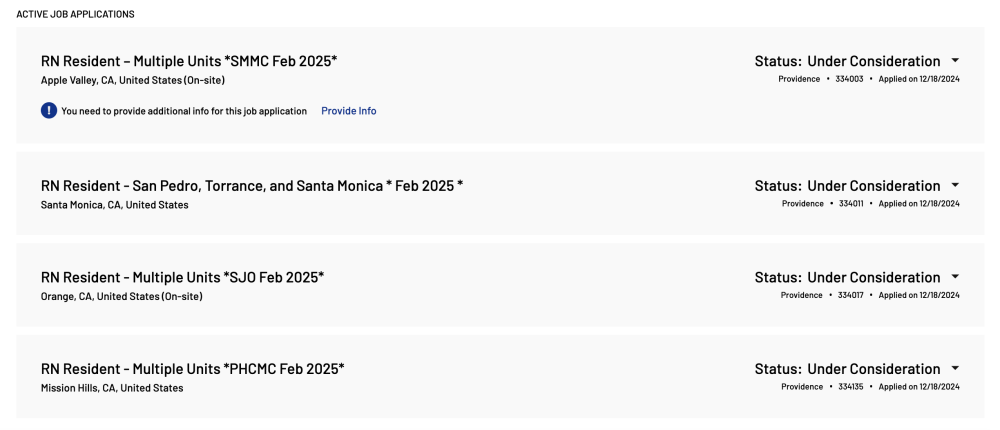Click job ID 334003 details
The height and width of the screenshot is (430, 1000).
click(848, 79)
